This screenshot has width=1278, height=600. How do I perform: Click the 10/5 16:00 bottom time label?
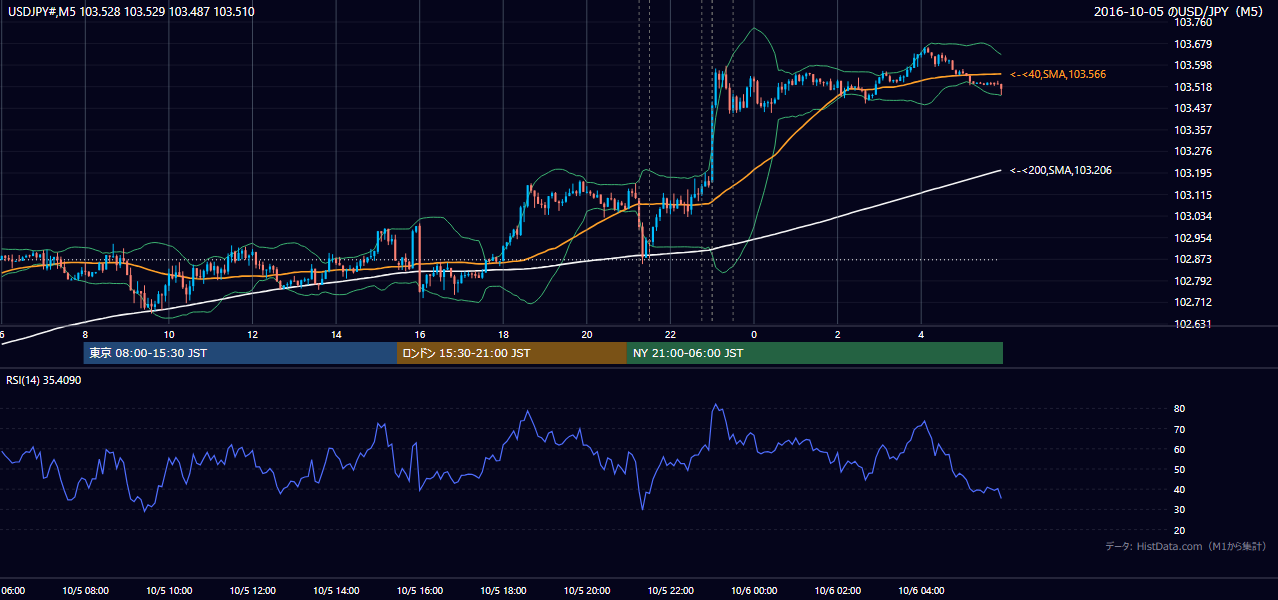(x=419, y=591)
